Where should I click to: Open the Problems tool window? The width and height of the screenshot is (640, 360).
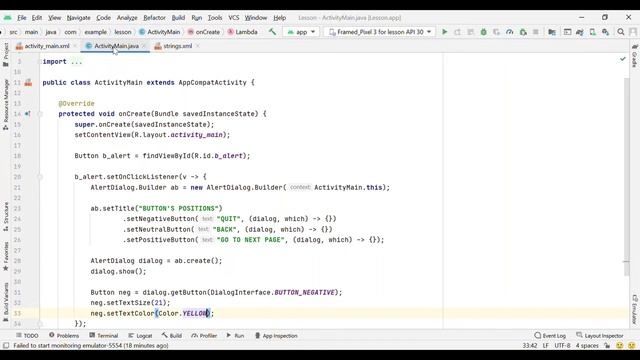pos(64,336)
